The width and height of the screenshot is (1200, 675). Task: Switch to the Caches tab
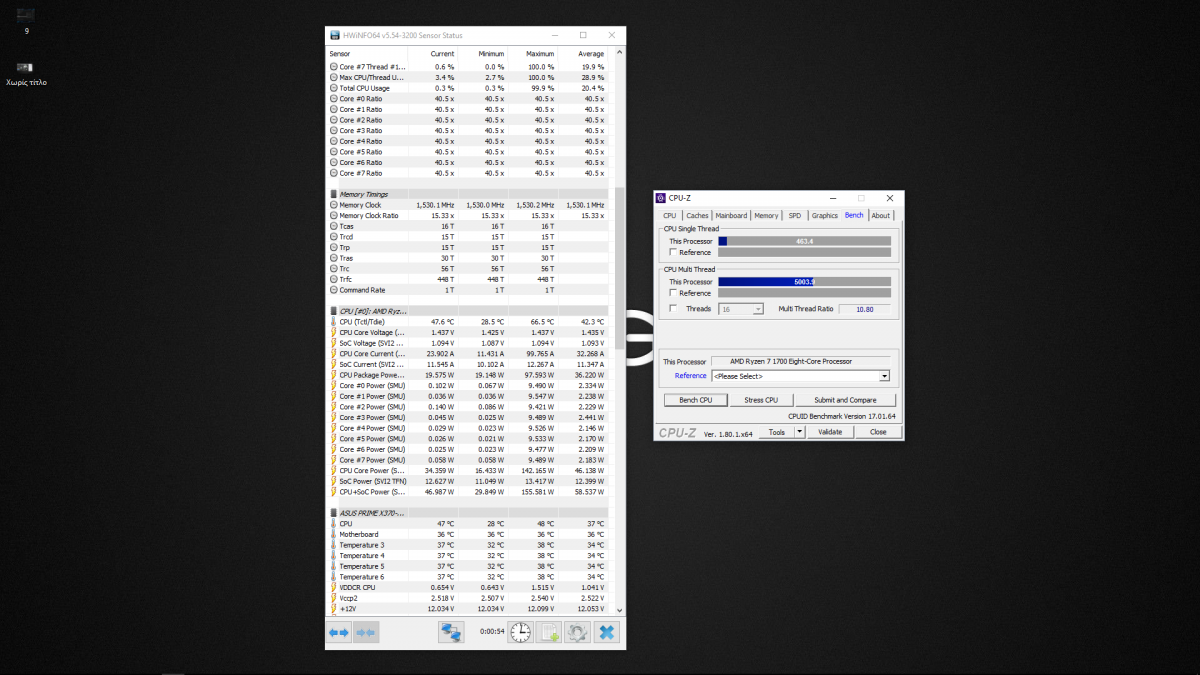coord(697,215)
